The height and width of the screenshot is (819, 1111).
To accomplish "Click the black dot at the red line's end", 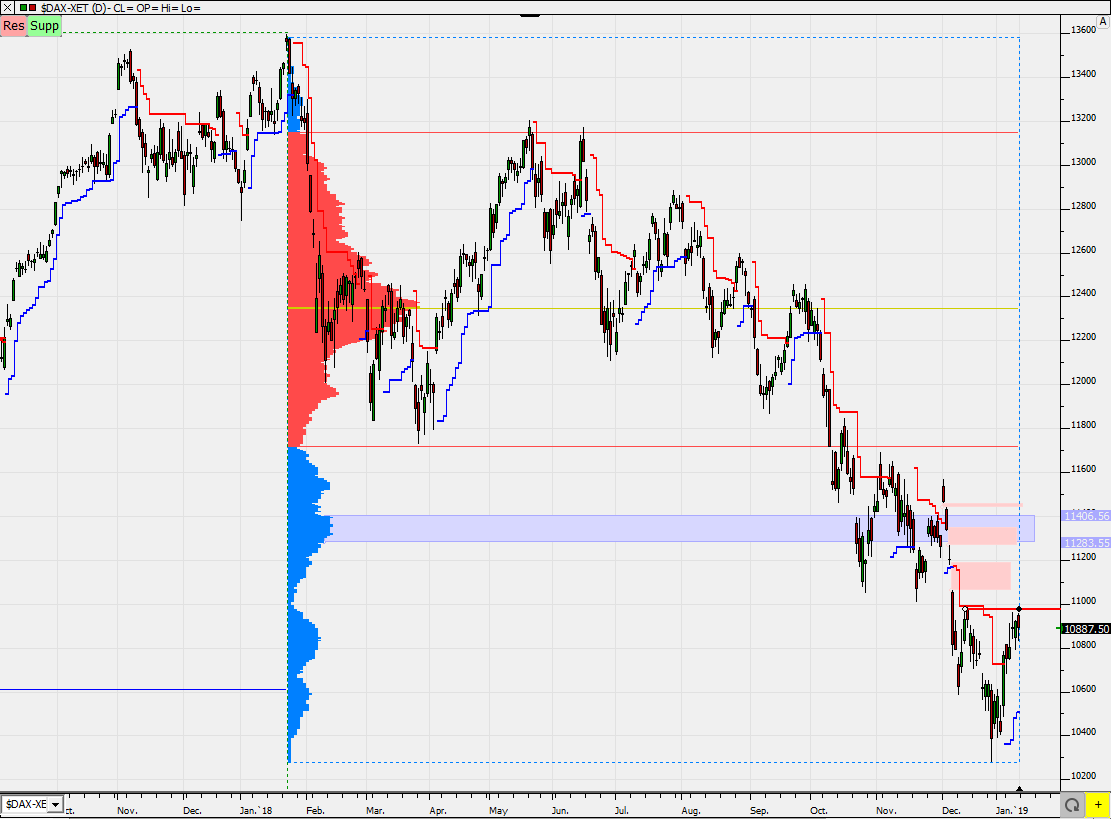I will (x=1019, y=608).
